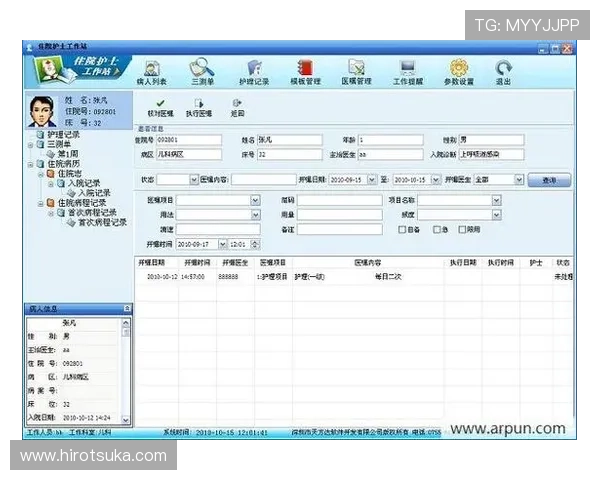
Task: Click the 退出 exit arrow icon
Action: point(503,72)
